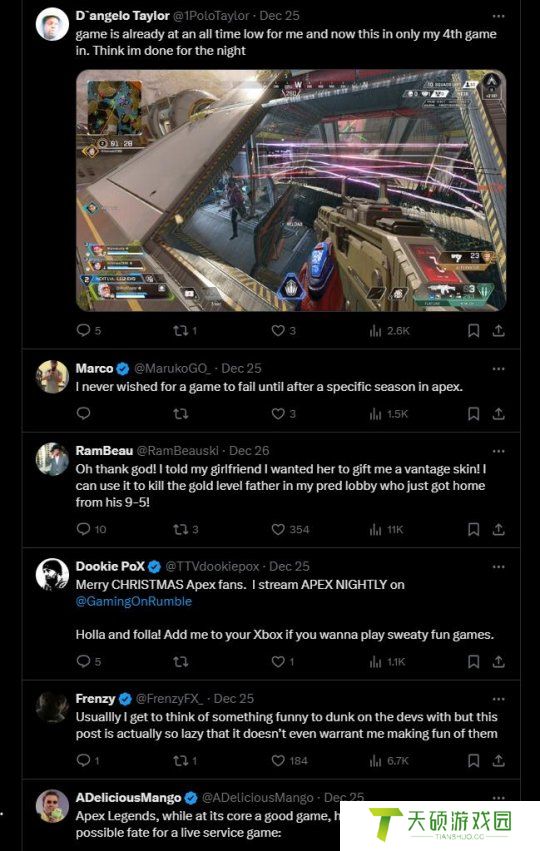This screenshot has height=851, width=540.
Task: Like D'angelo Taylor's tweet
Action: (278, 330)
